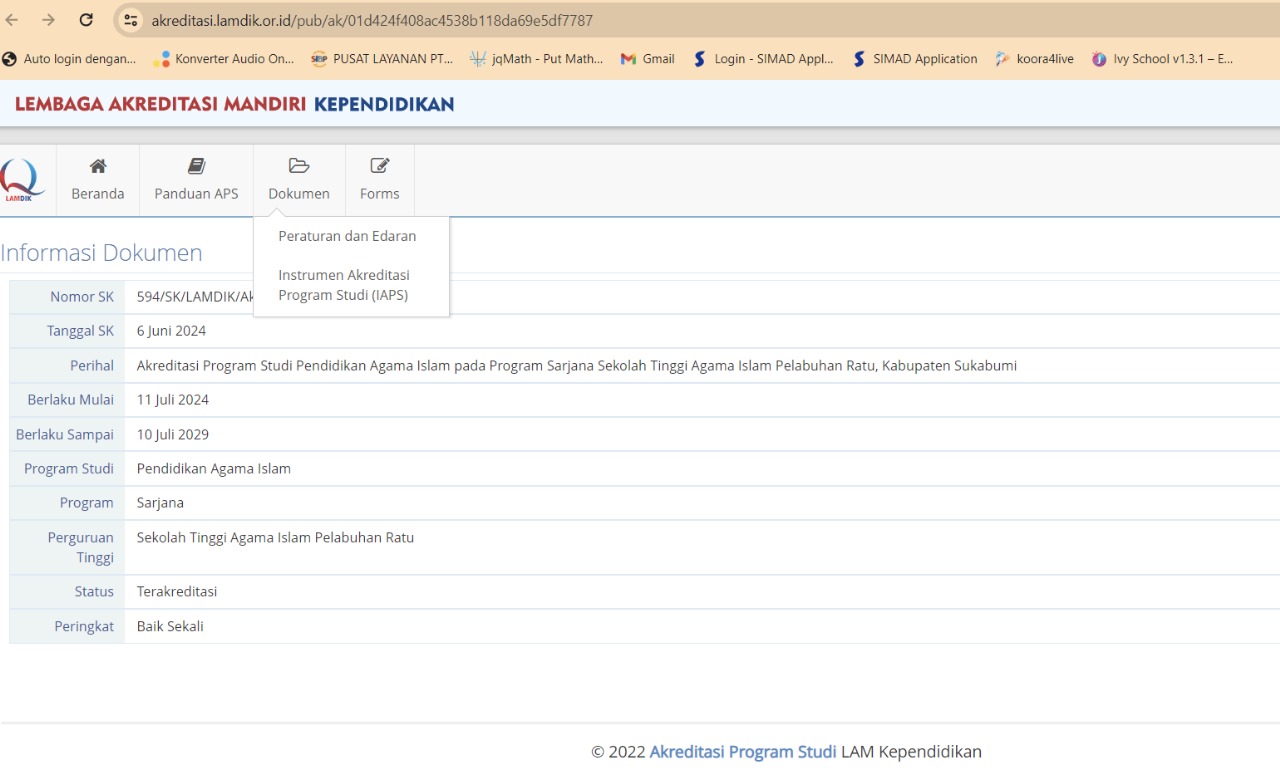Select the date '10 Juli 2029'
This screenshot has width=1280, height=779.
[173, 435]
